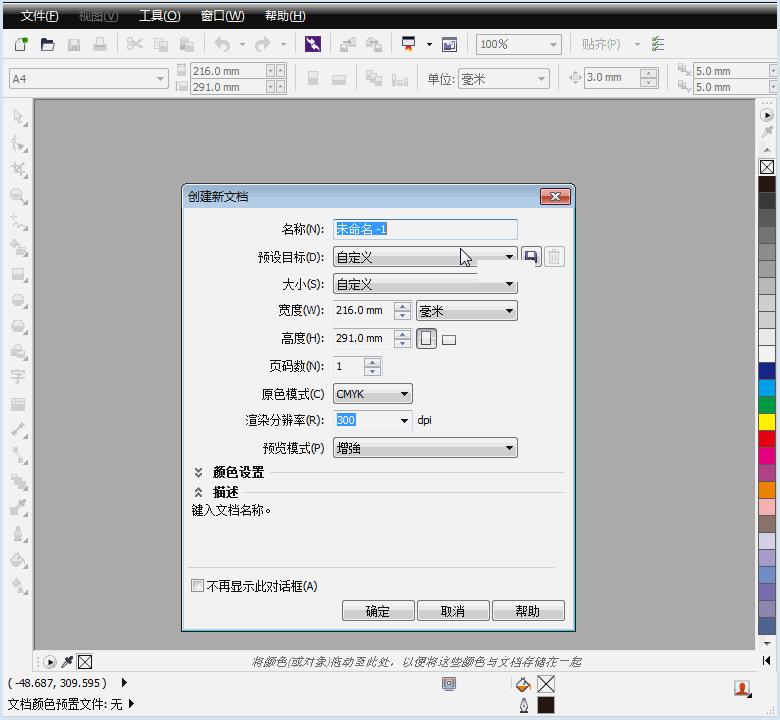
Task: Click the 名称 text input field
Action: point(425,229)
